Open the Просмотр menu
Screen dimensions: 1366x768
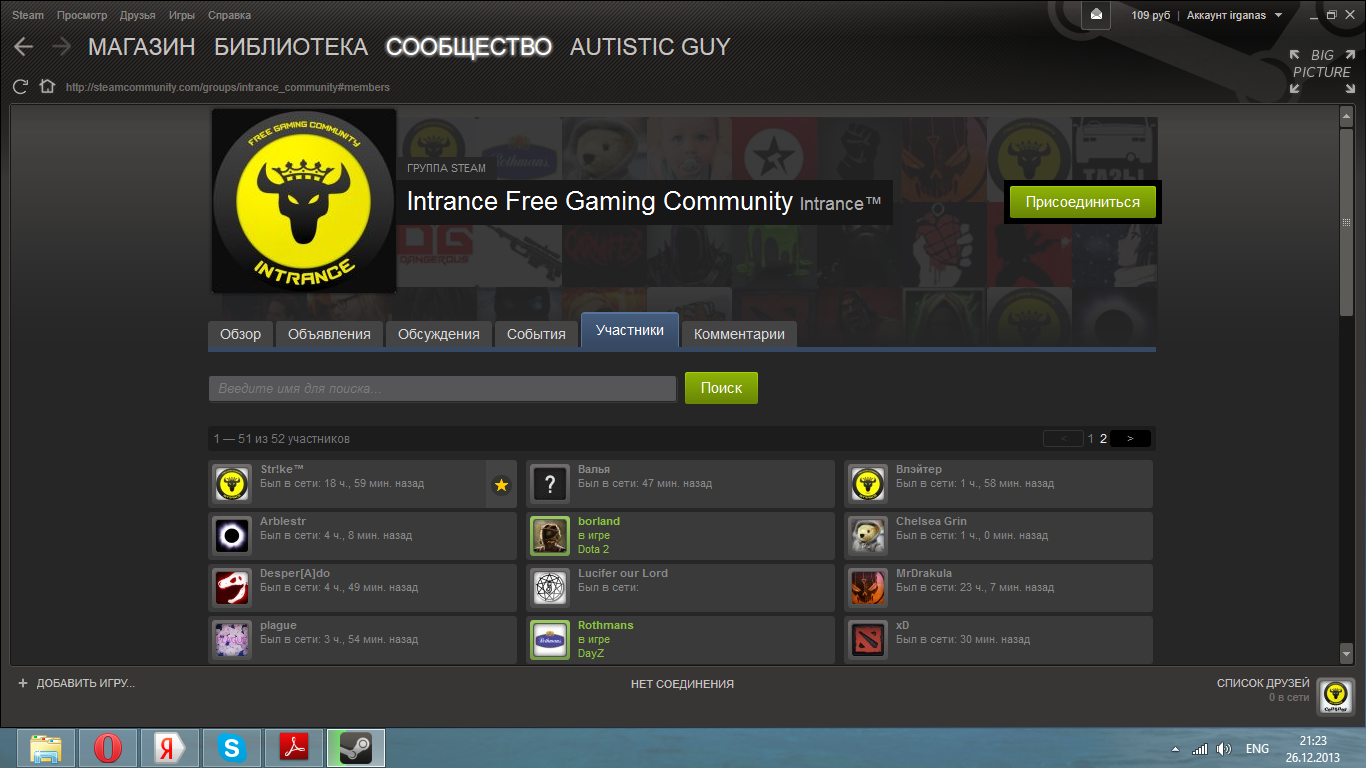pos(82,15)
